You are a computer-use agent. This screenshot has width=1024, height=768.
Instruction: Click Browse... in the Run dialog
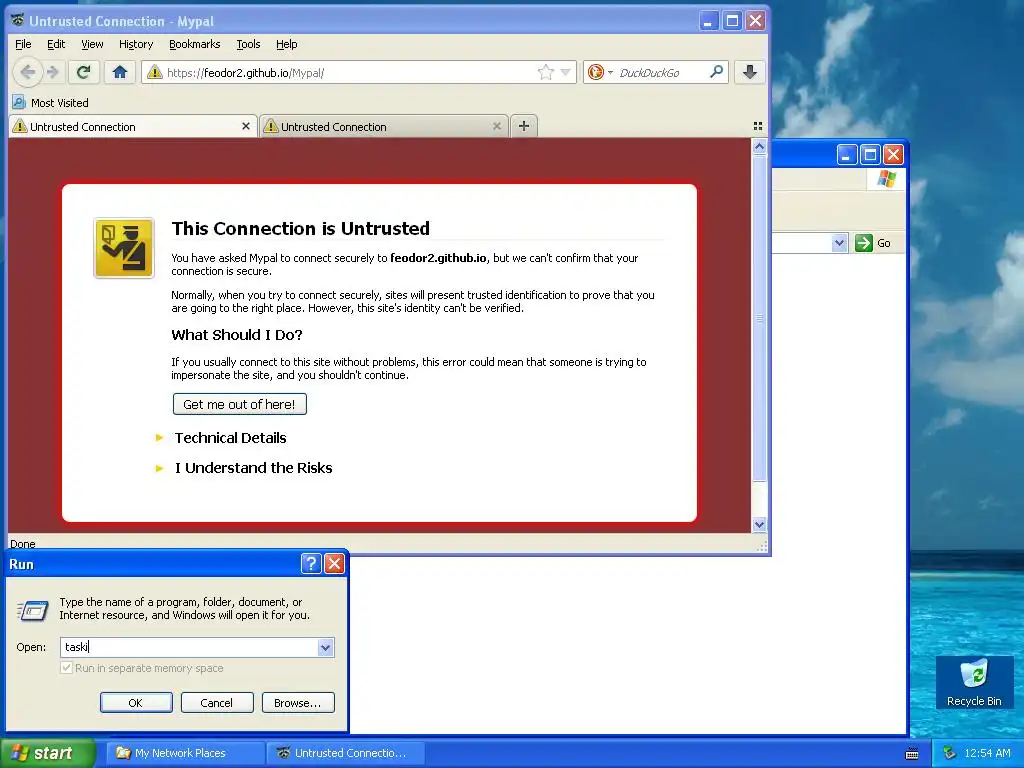(x=298, y=703)
